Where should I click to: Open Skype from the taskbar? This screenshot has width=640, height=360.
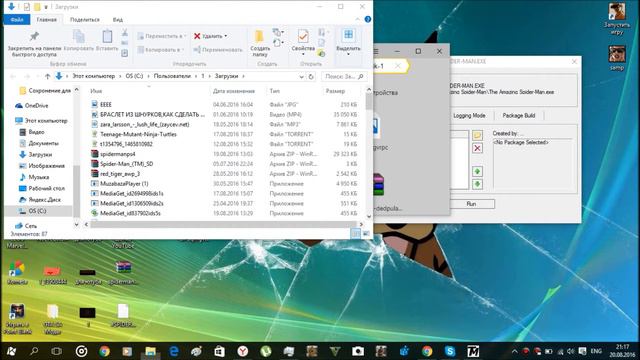point(450,351)
